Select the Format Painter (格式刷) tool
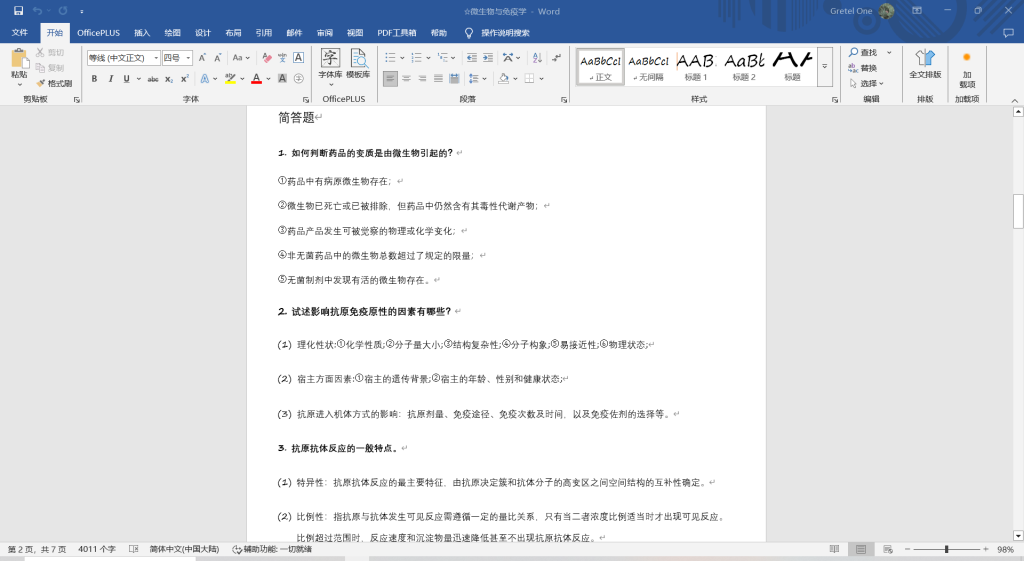Viewport: 1024px width, 561px height. click(54, 84)
